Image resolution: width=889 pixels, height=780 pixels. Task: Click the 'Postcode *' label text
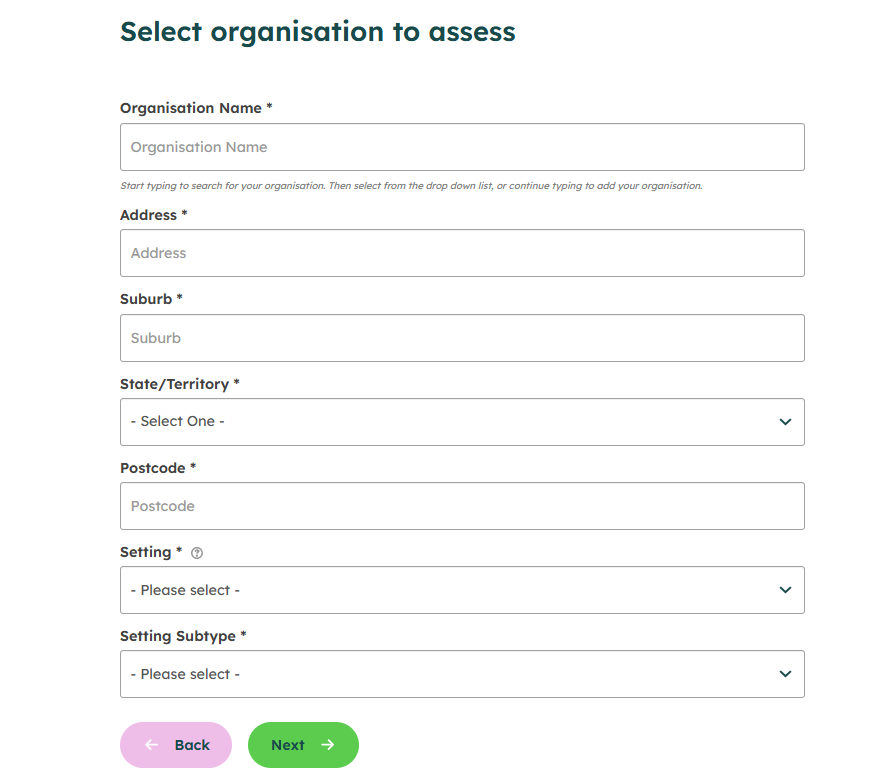point(158,468)
